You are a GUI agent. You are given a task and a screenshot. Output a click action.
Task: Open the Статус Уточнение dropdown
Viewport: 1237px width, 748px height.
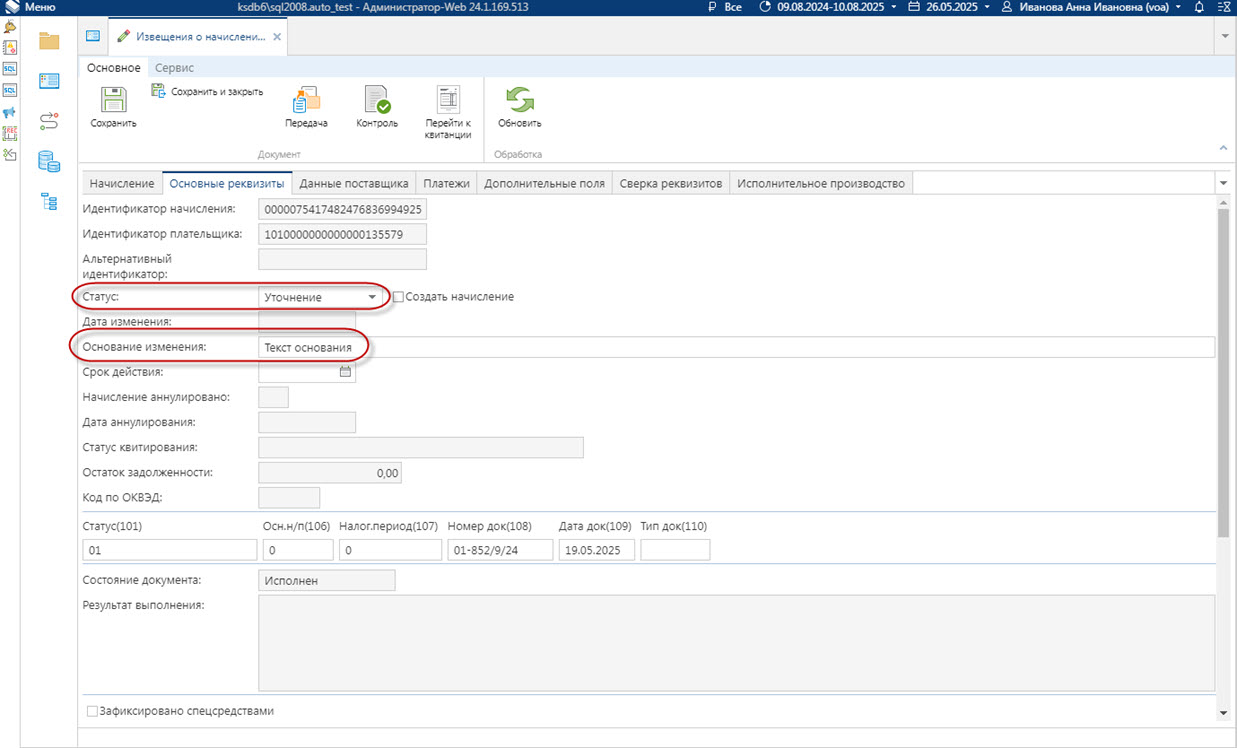tap(372, 297)
